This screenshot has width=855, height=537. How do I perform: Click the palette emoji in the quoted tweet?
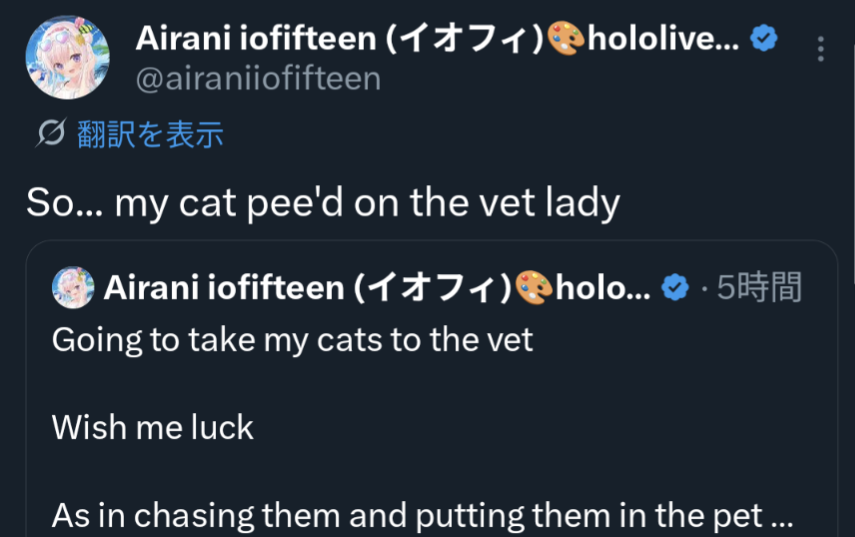(x=533, y=289)
